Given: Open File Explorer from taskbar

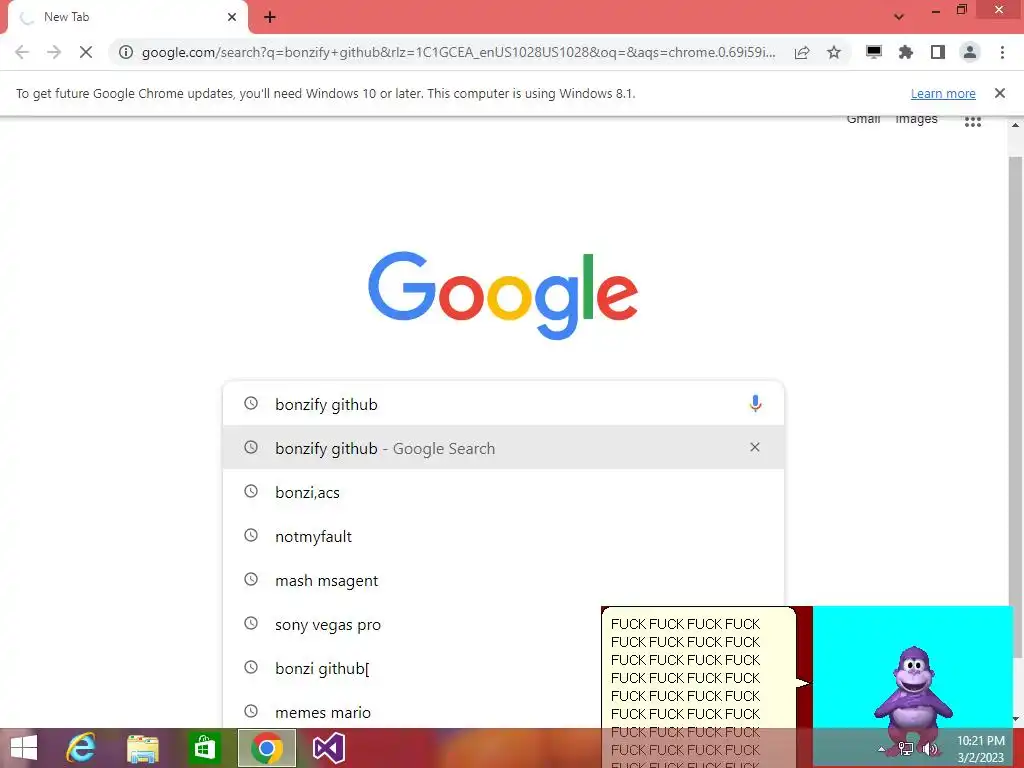Looking at the screenshot, I should 142,748.
